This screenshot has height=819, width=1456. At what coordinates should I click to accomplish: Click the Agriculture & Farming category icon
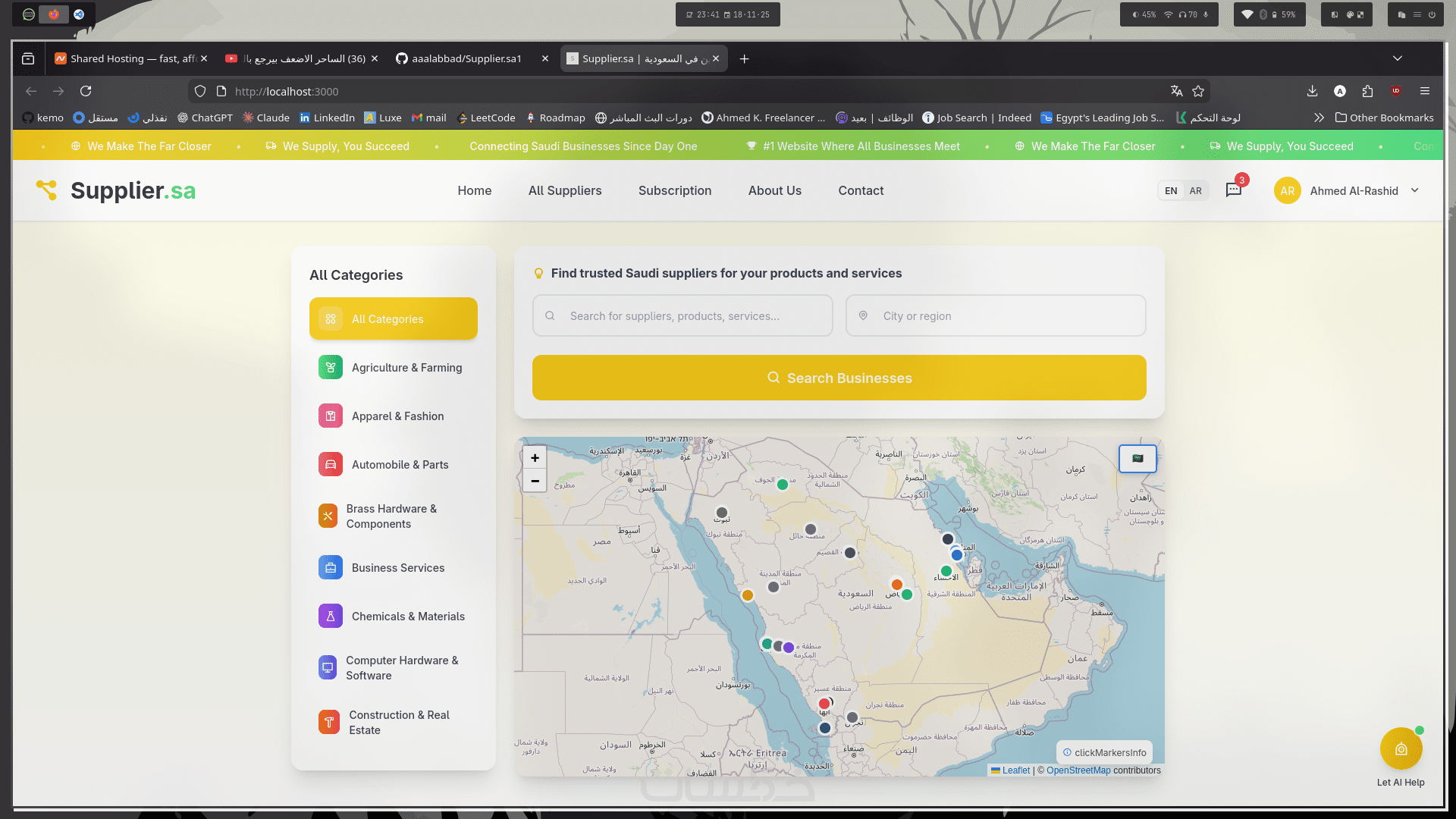330,368
